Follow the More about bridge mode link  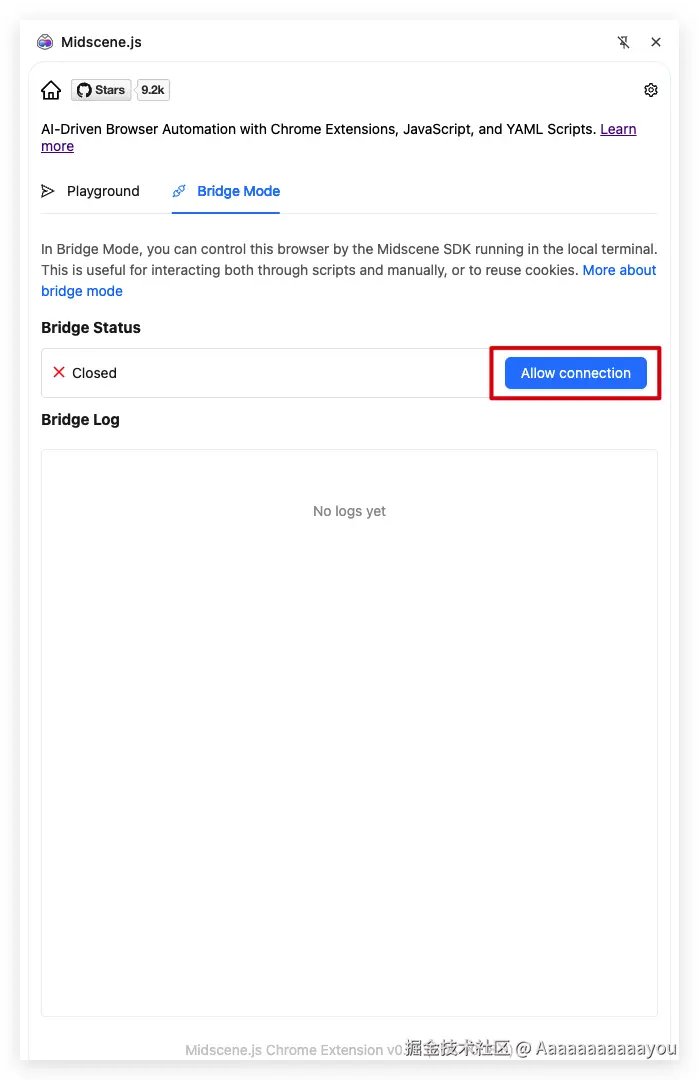(619, 270)
